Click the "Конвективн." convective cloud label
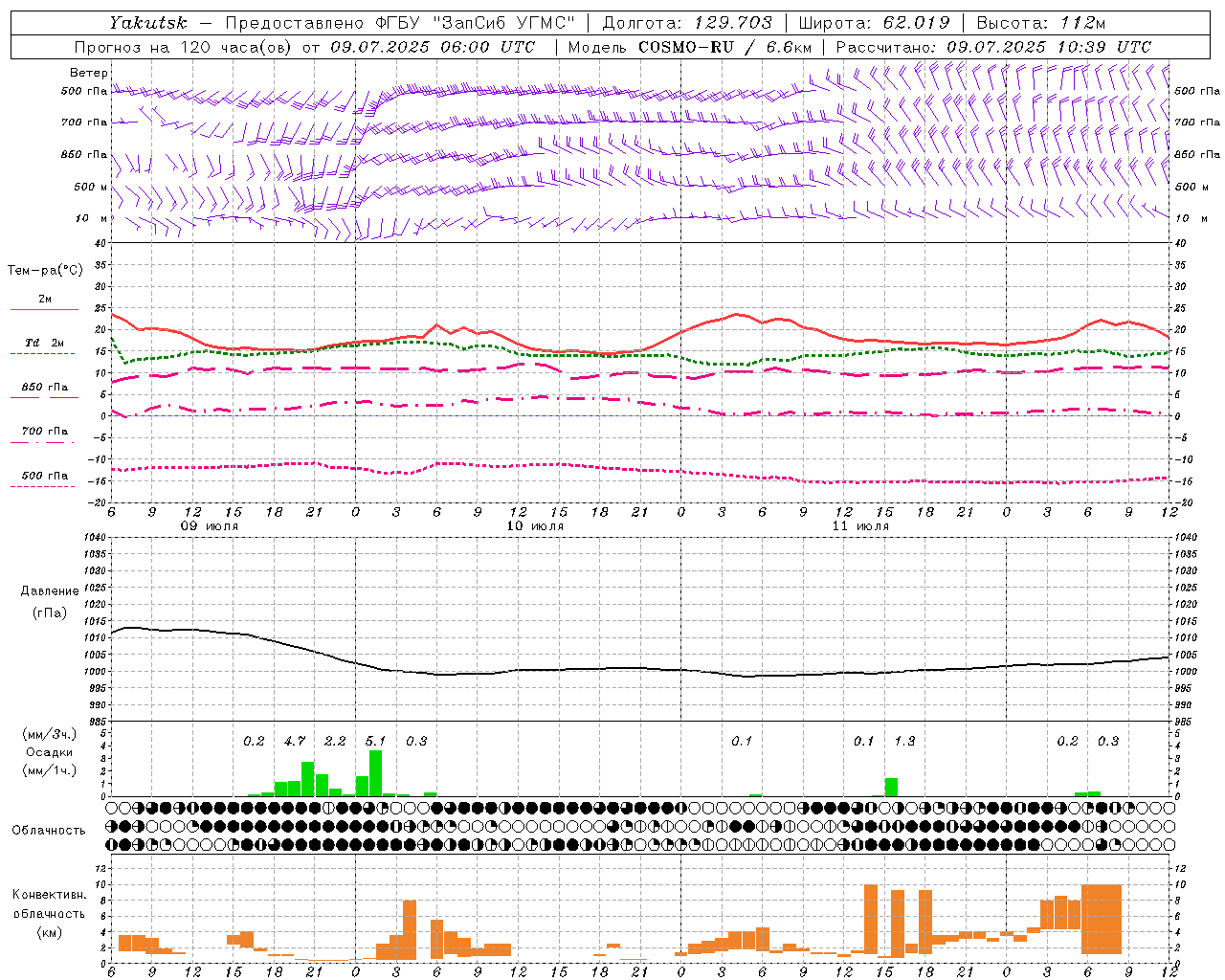The height and width of the screenshot is (980, 1225). (x=50, y=895)
